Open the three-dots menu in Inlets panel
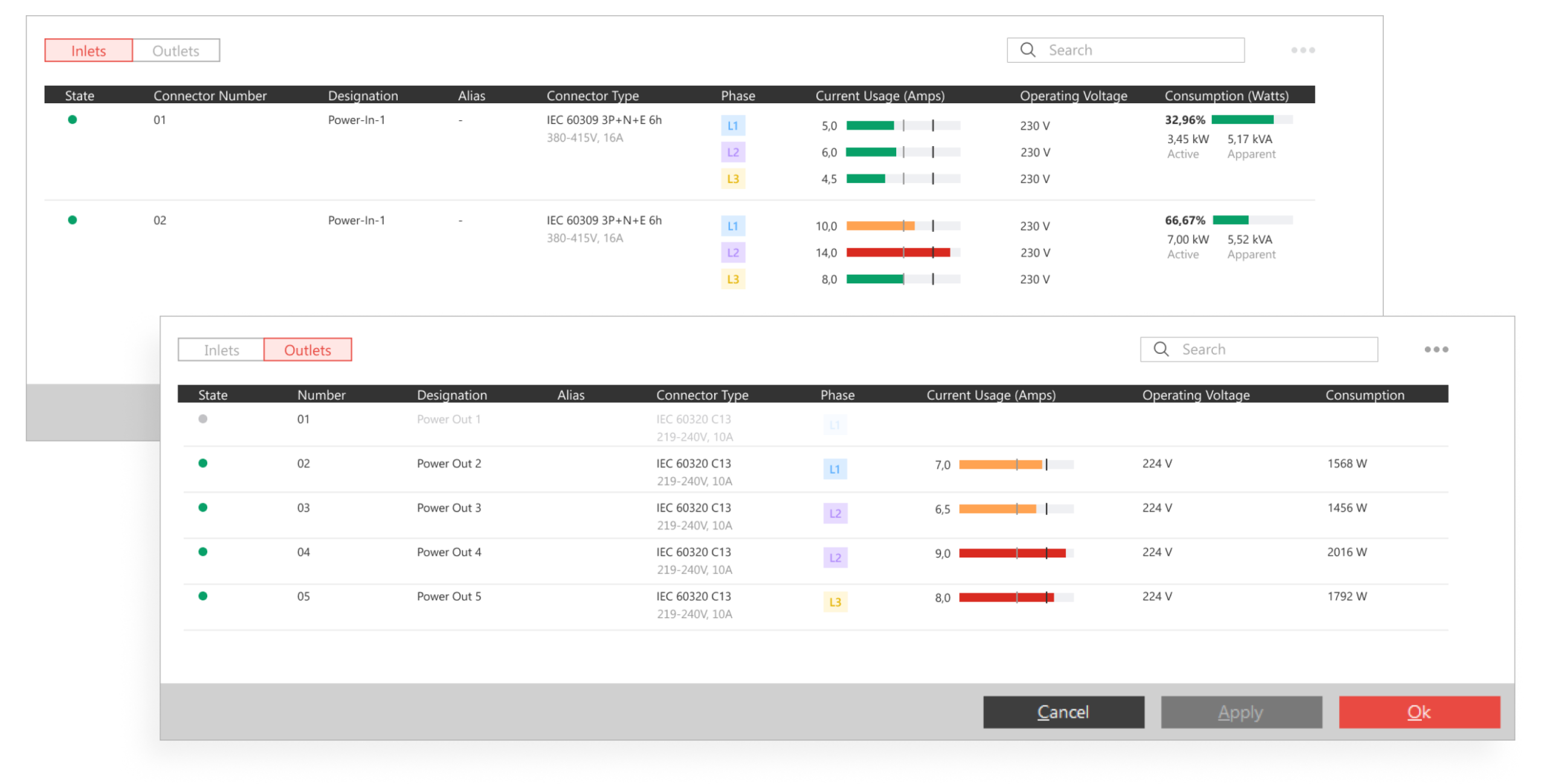1547x784 pixels. click(1303, 50)
